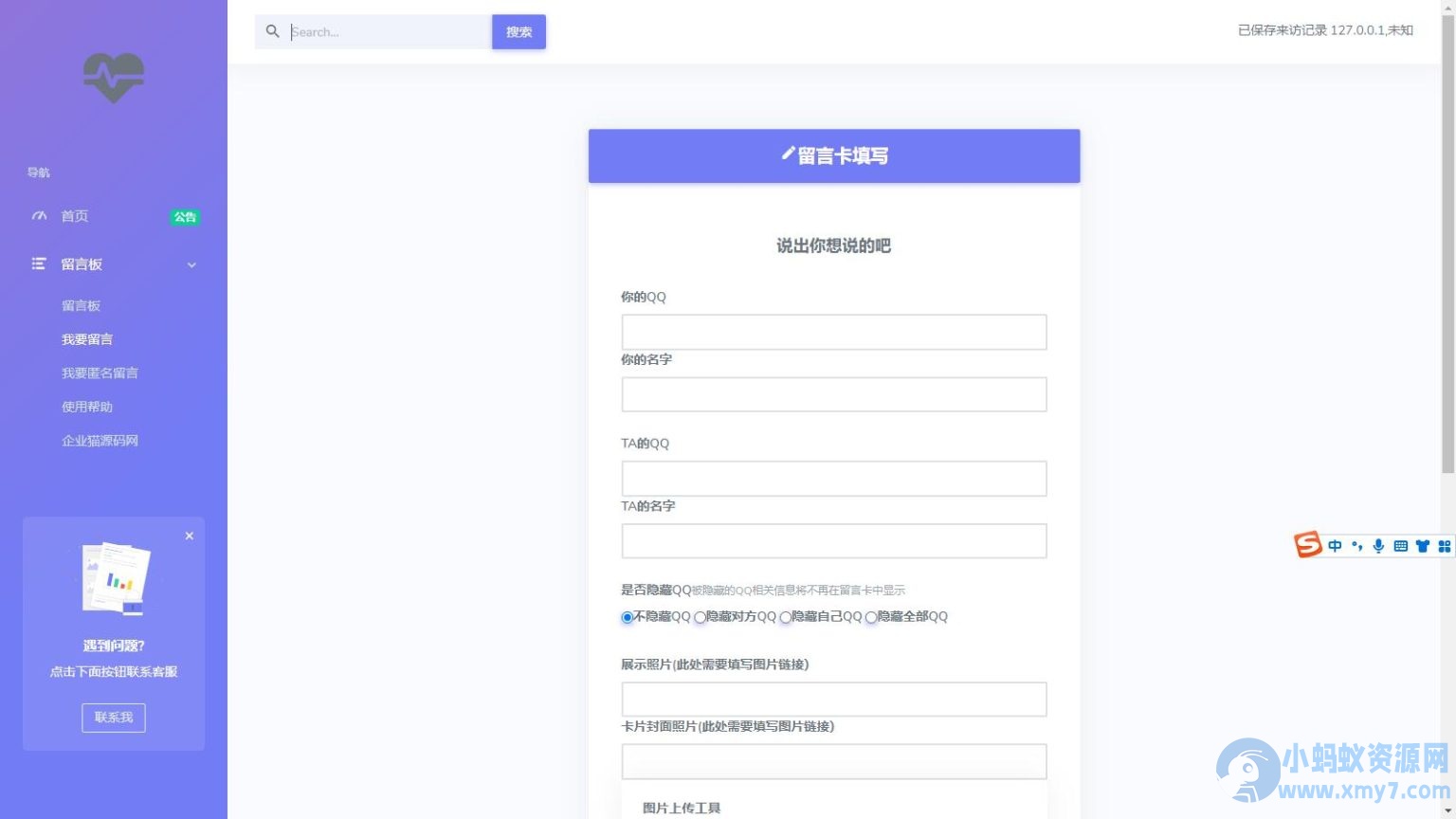The width and height of the screenshot is (1456, 819).
Task: Click the Sogou input method S logo
Action: pyautogui.click(x=1308, y=544)
